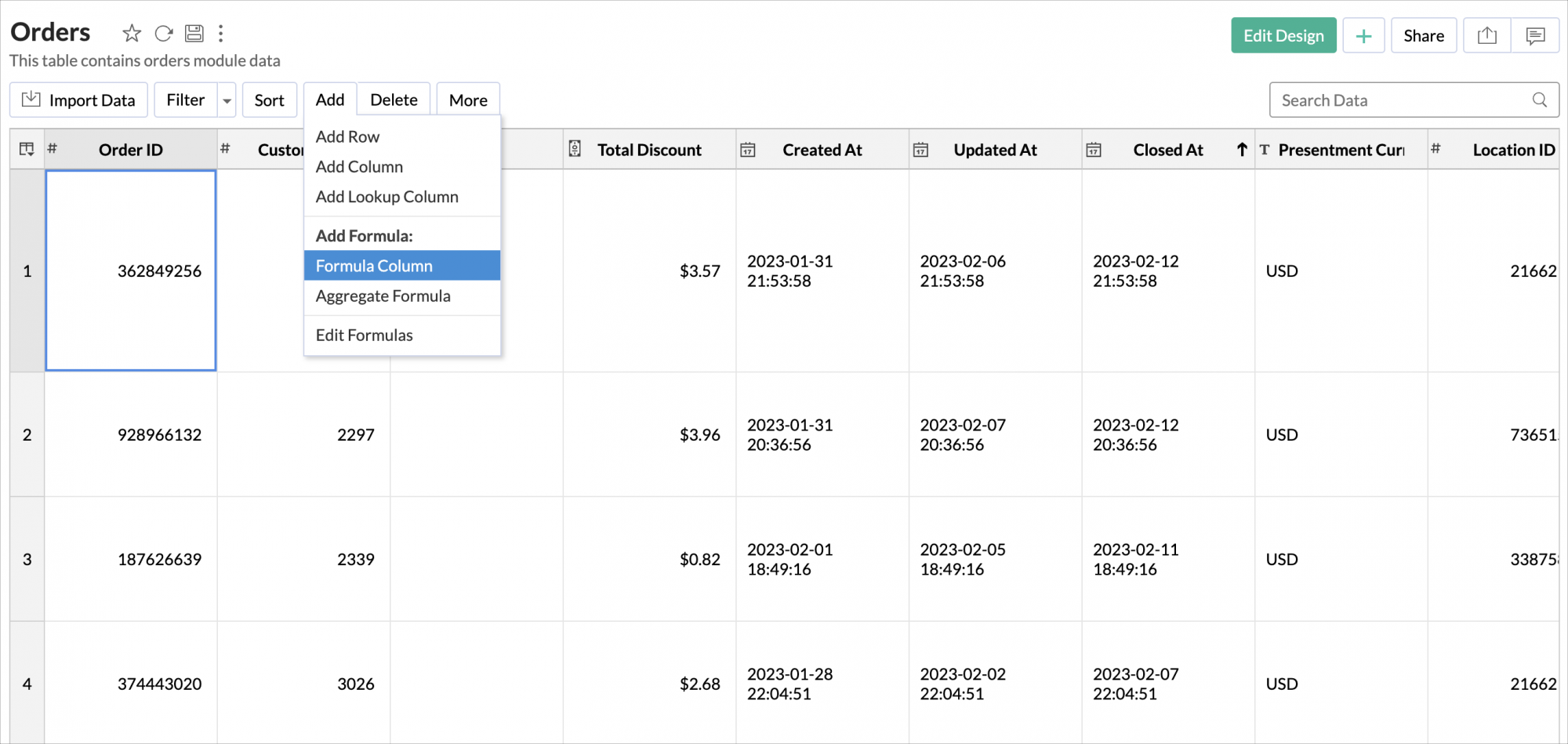Click the Share button
The height and width of the screenshot is (744, 1568).
tap(1423, 36)
